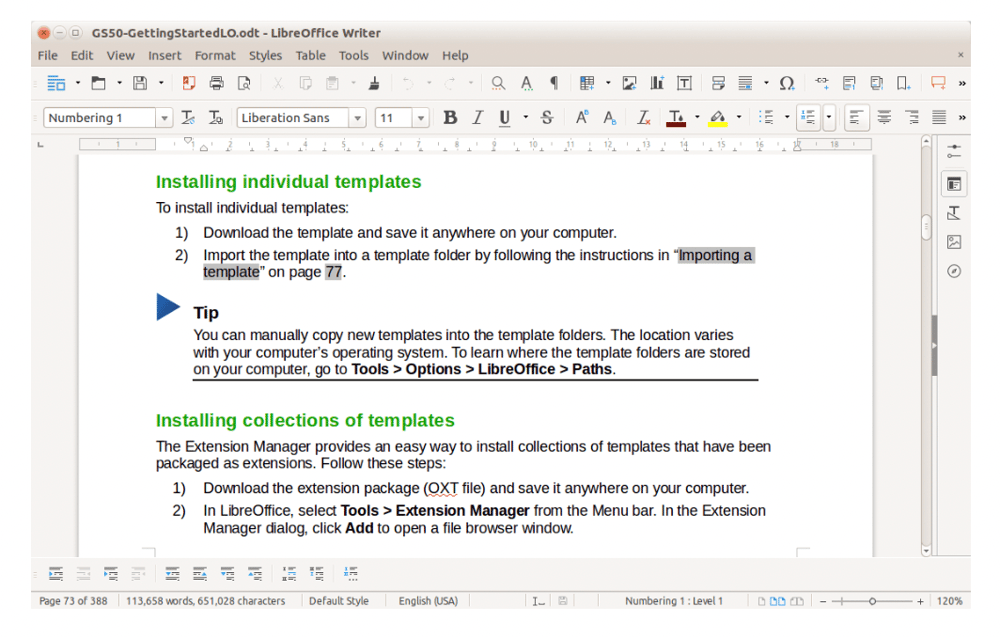Toggle Strikethrough formatting

coord(547,117)
